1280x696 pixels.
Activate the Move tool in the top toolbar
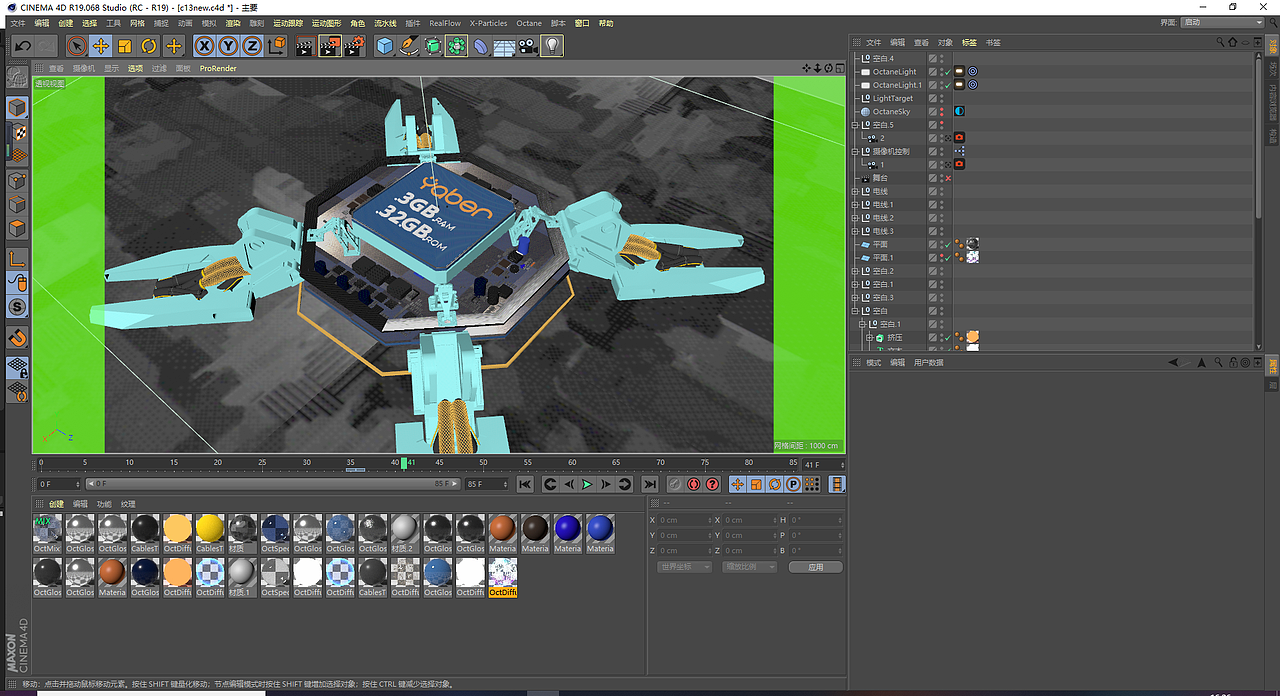pos(101,46)
